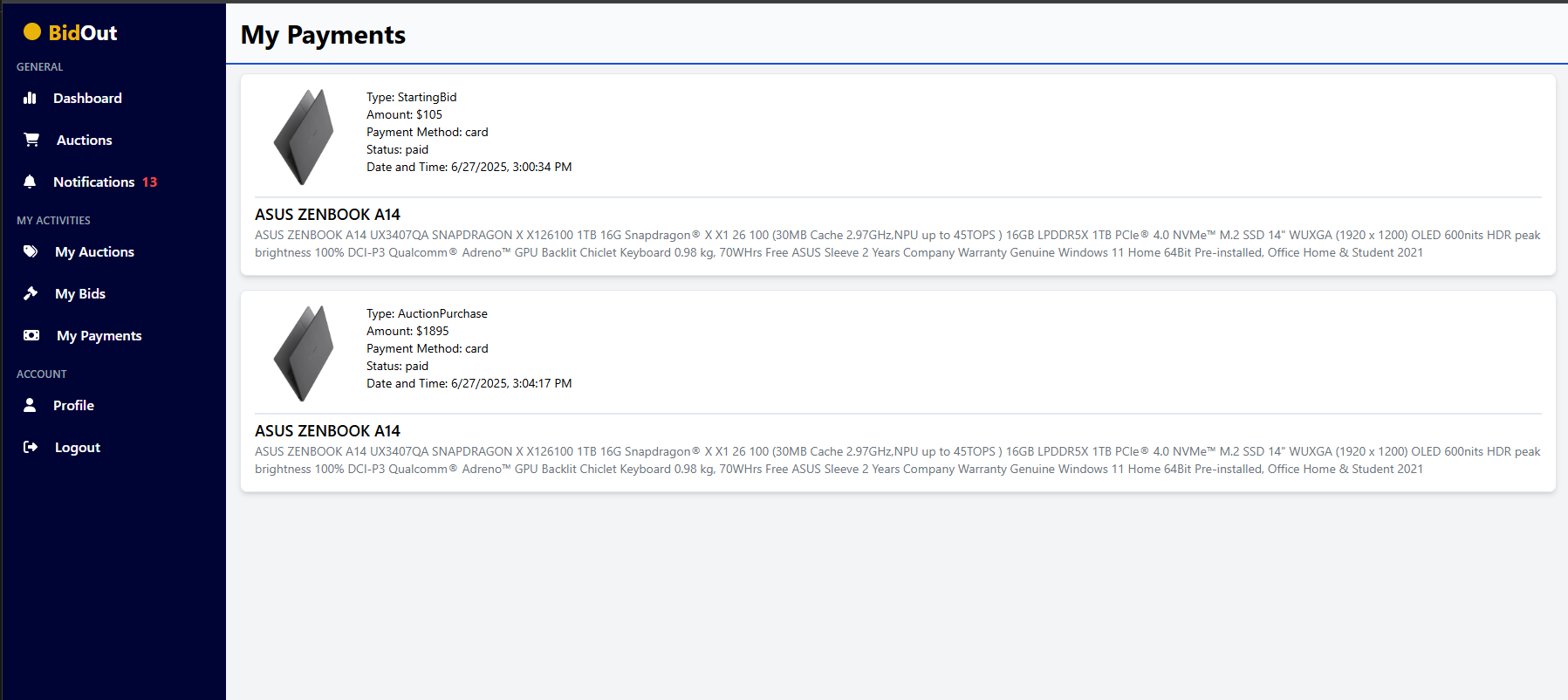Viewport: 1568px width, 700px height.
Task: Click 'Date and Time: 6/27/2025, 3:00:34 PM'
Action: 469,167
